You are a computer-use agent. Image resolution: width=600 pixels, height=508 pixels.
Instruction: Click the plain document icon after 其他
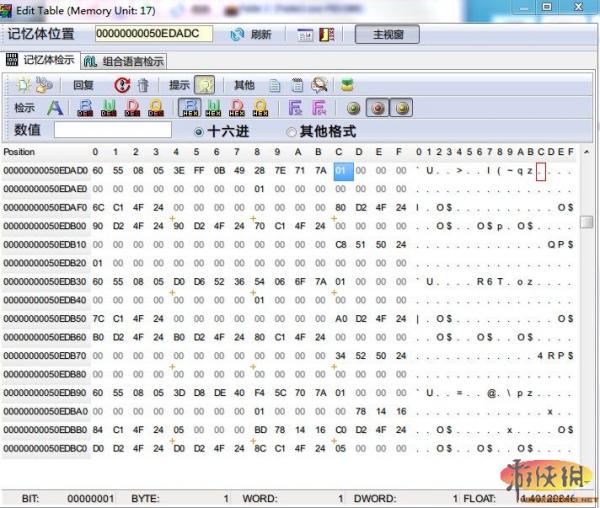click(x=274, y=85)
